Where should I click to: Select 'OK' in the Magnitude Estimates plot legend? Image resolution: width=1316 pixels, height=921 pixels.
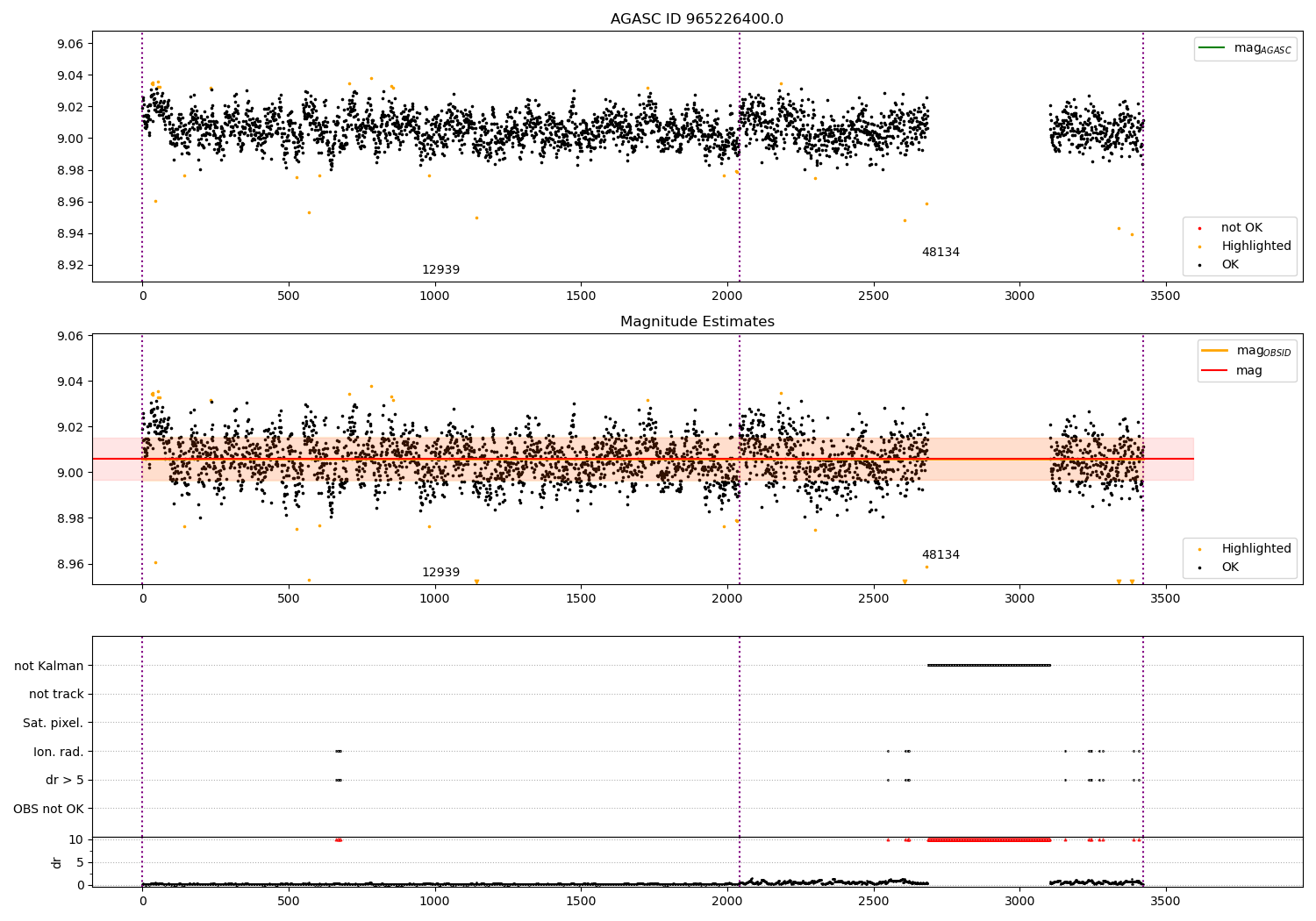coord(1229,568)
